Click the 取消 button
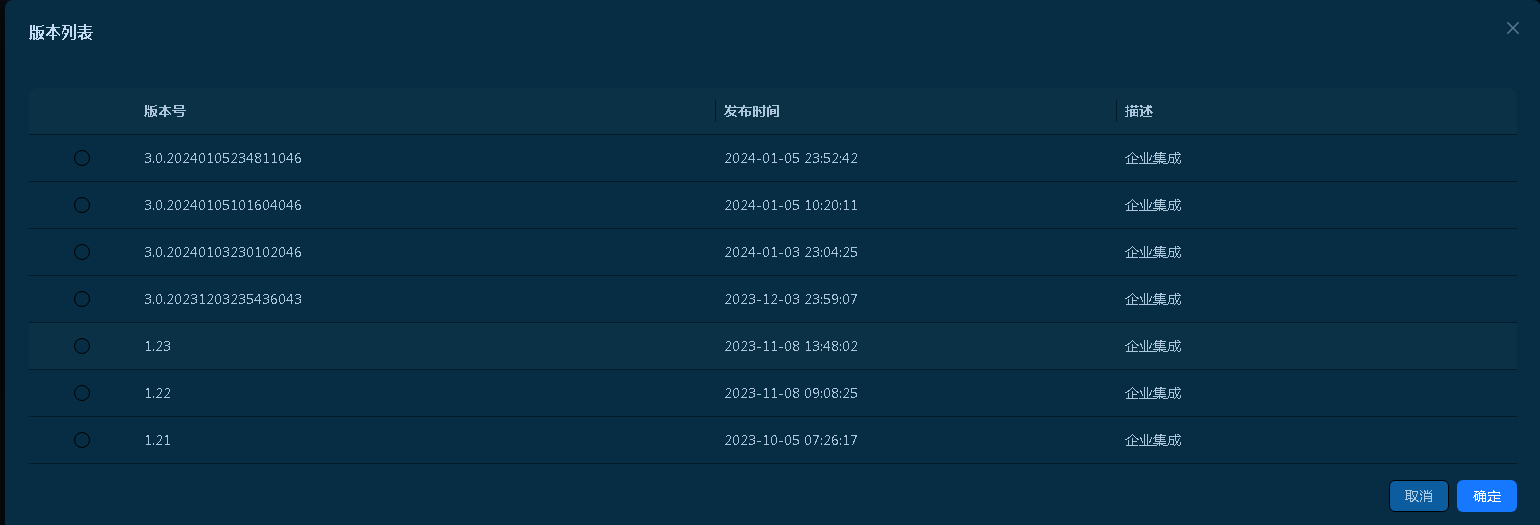The image size is (1540, 525). [1419, 496]
